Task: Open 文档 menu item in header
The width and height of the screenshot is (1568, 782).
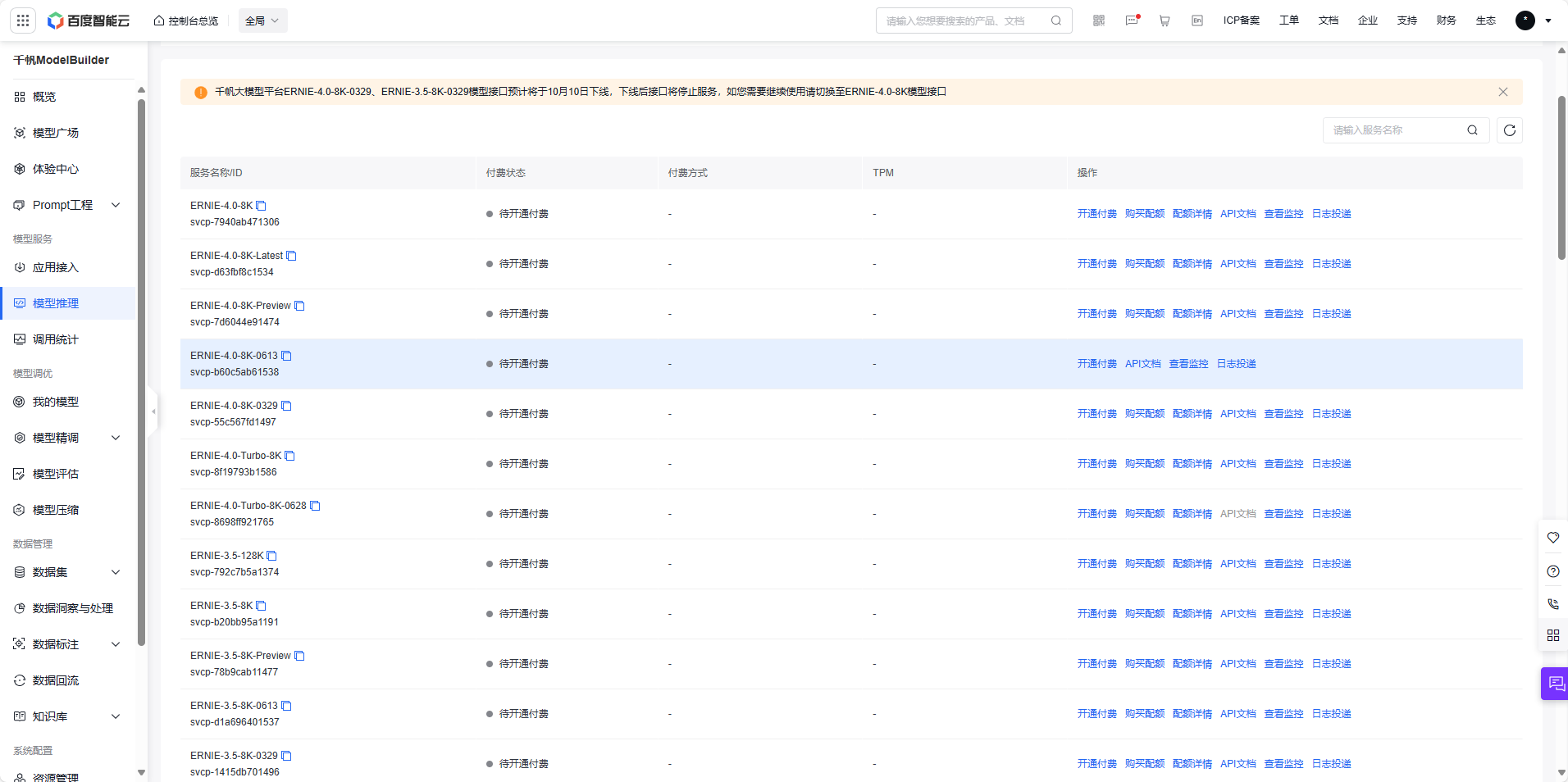Action: click(1329, 20)
